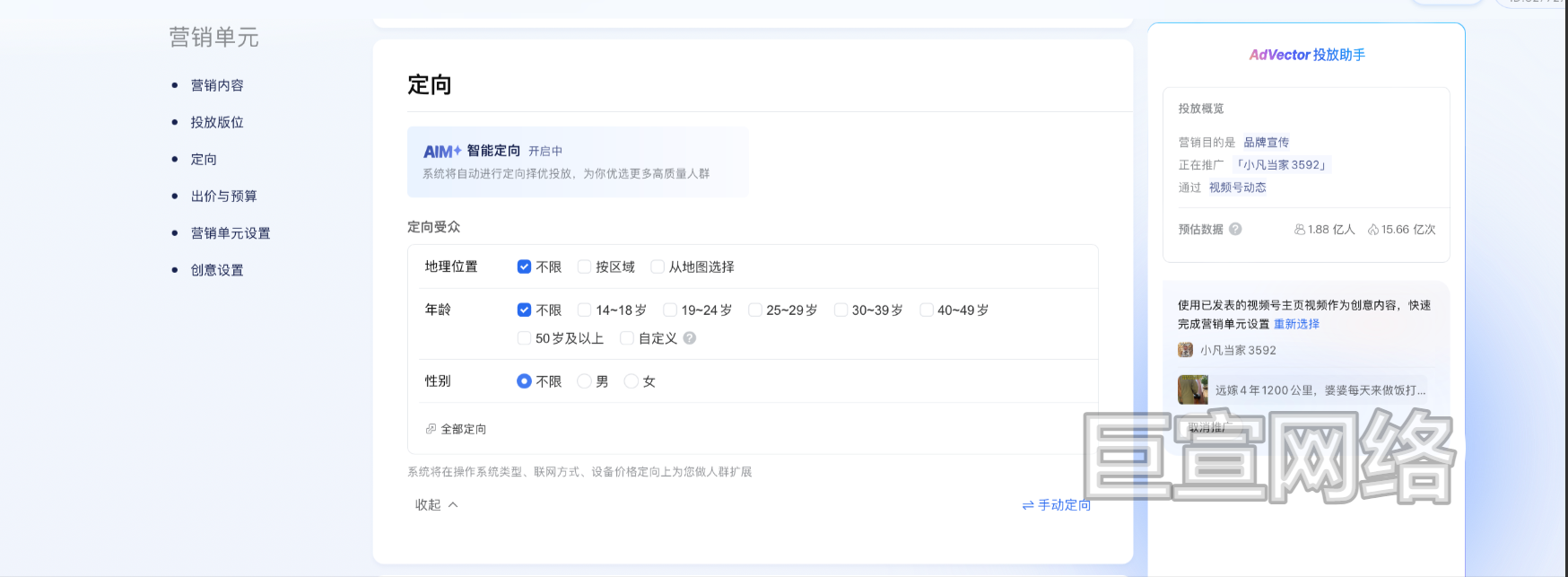The width and height of the screenshot is (1568, 577).
Task: Click the 1.88 亿人 estimate value
Action: [1331, 230]
